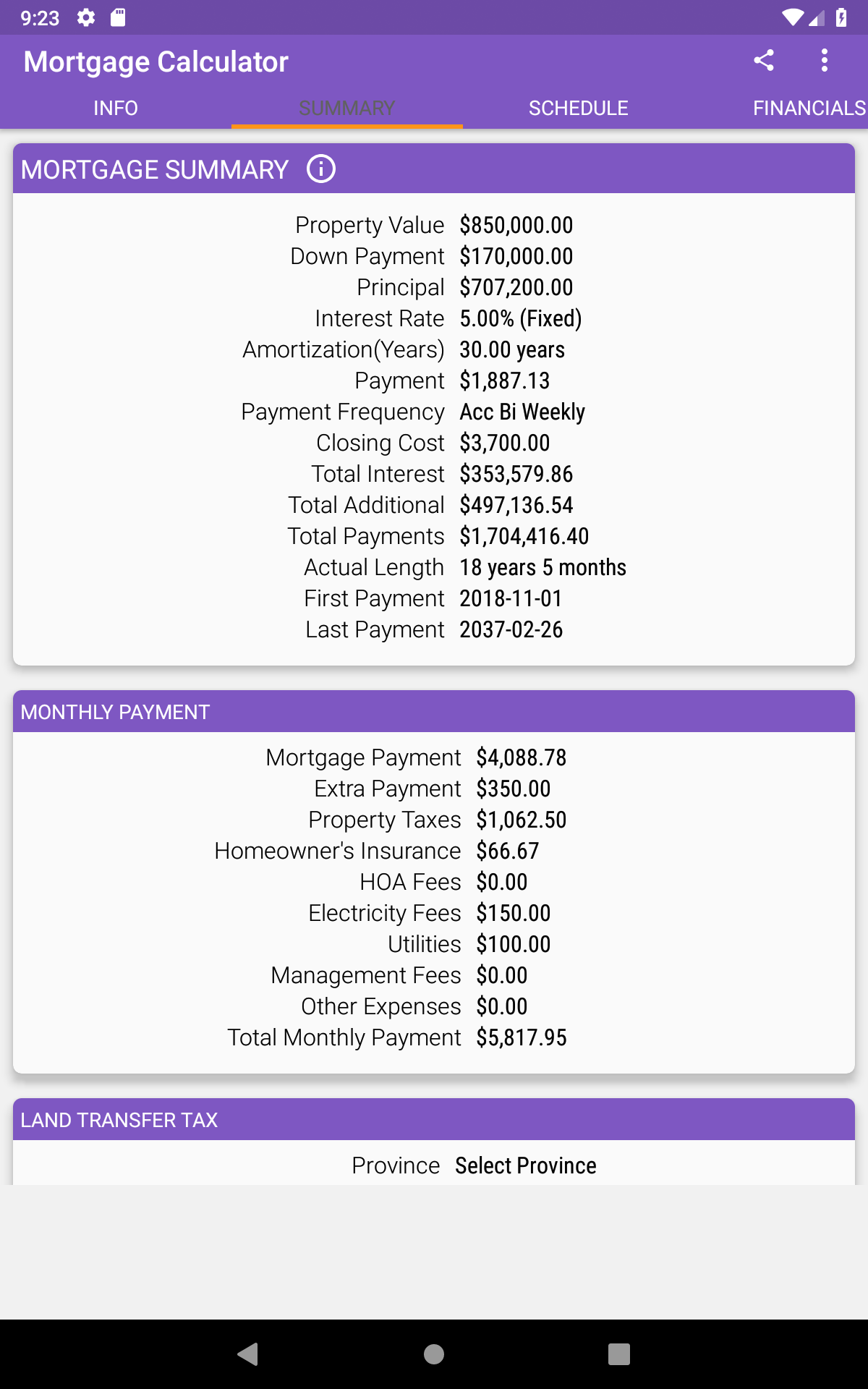This screenshot has width=868, height=1389.
Task: Tap the info icon beside Mortgage Summary
Action: click(321, 169)
